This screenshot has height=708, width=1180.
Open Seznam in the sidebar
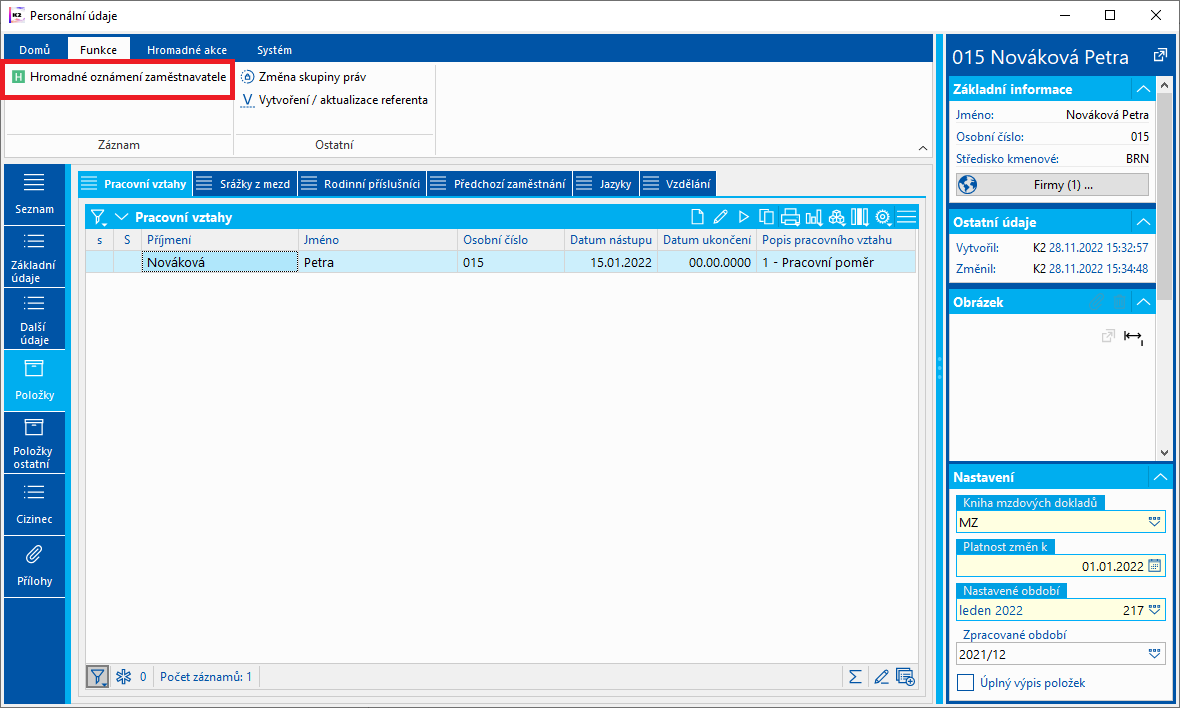[35, 194]
